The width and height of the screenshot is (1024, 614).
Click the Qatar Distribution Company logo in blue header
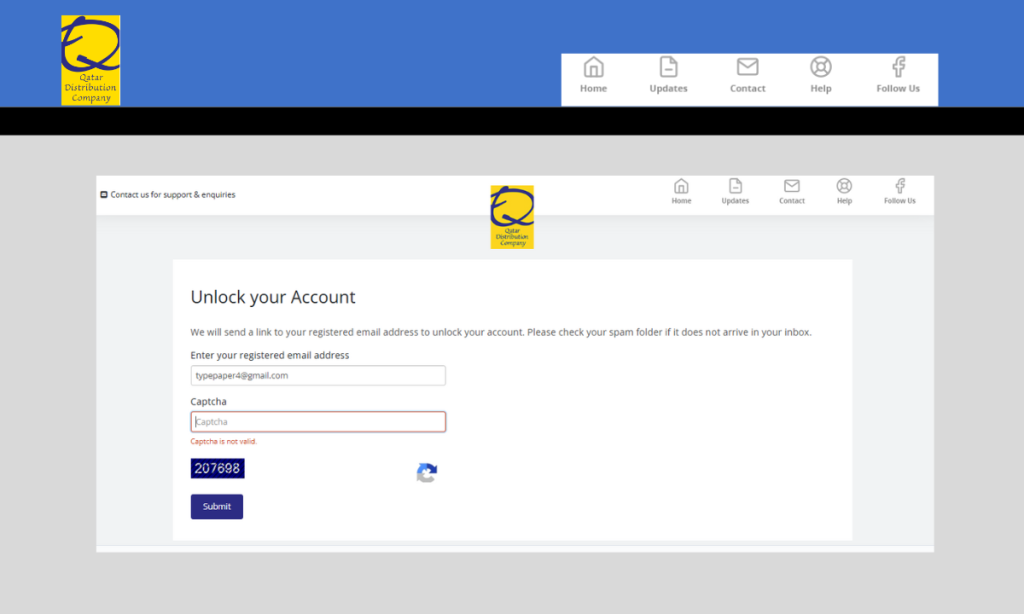[90, 60]
